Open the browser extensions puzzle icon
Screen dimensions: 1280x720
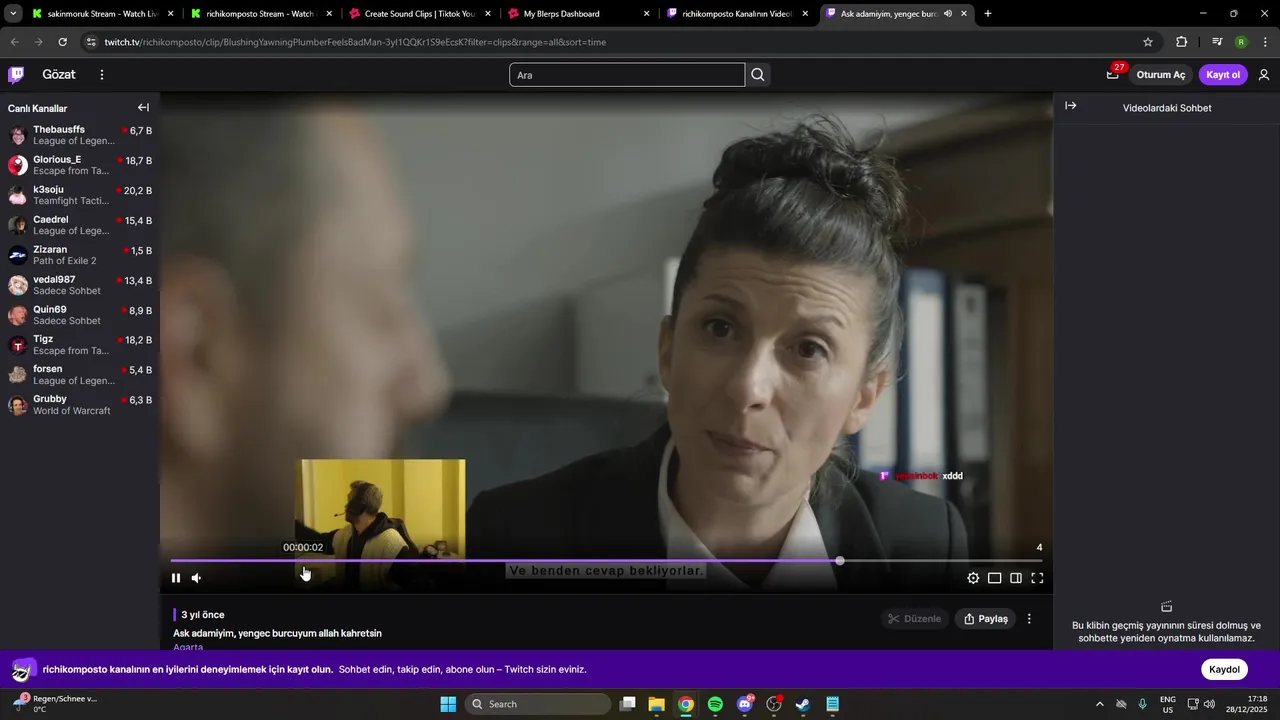click(1181, 42)
